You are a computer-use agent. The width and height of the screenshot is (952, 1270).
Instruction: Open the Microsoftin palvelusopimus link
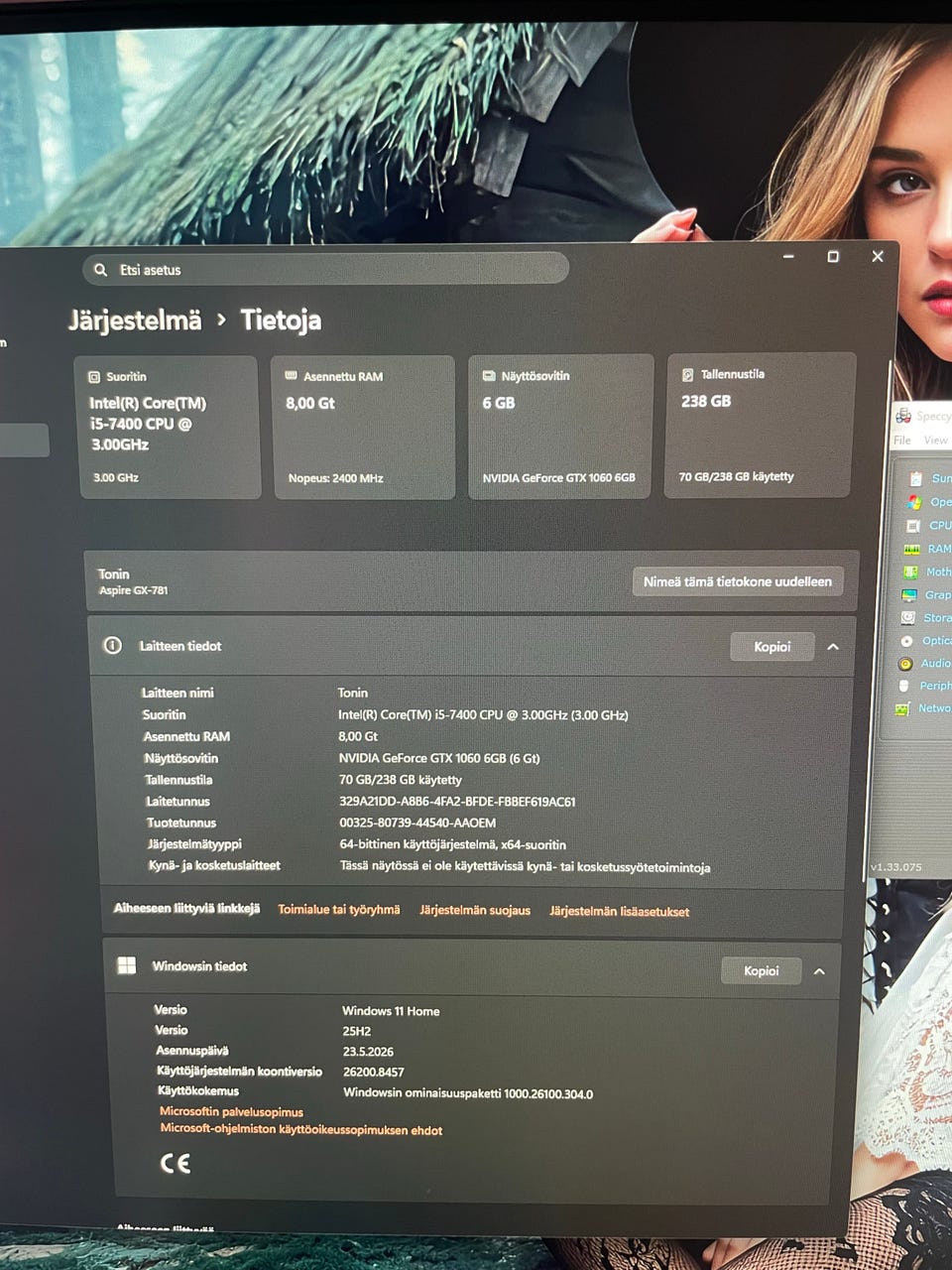(x=231, y=1112)
